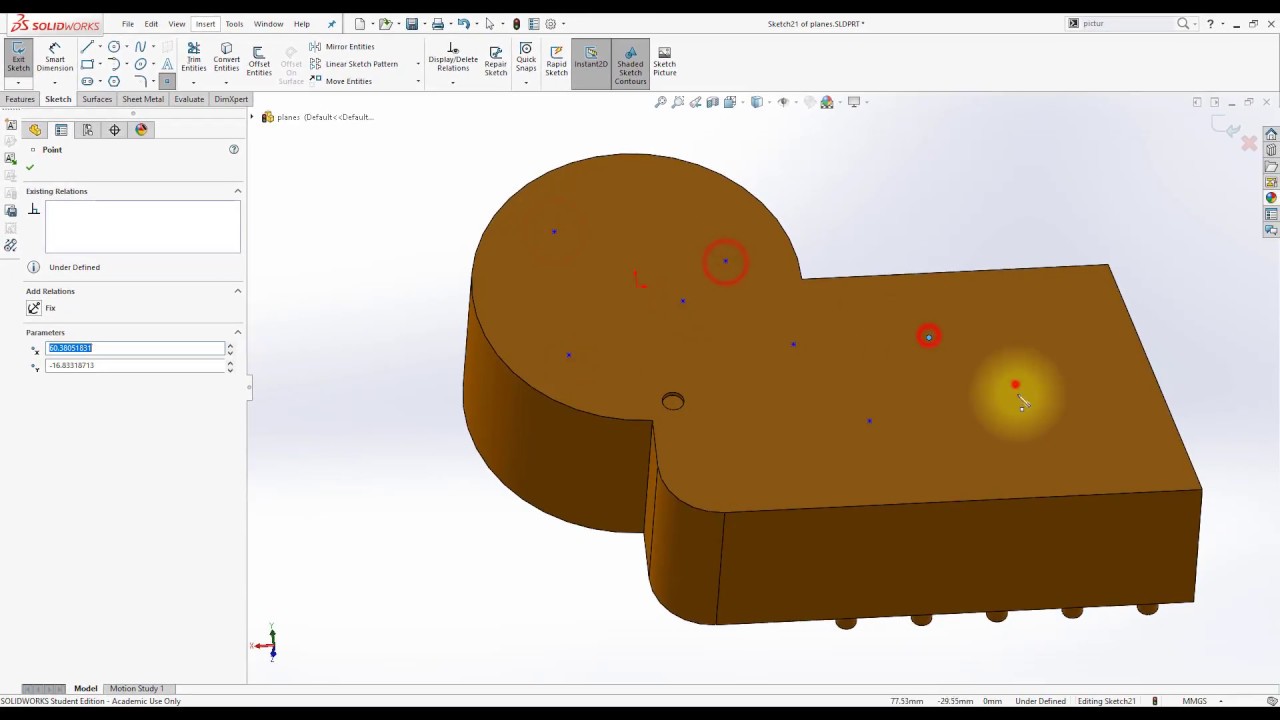This screenshot has width=1280, height=720.
Task: Open Point property help icon
Action: (234, 149)
